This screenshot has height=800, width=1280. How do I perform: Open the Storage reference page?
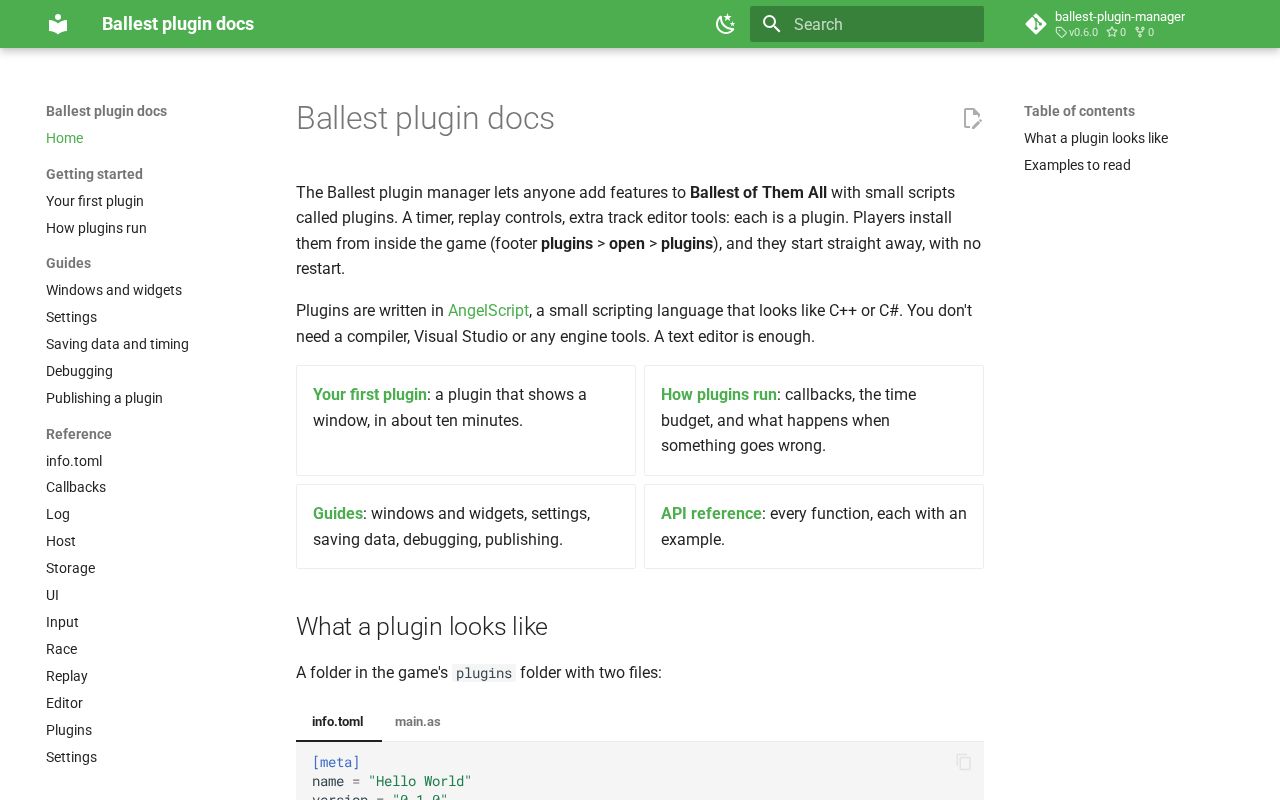(x=70, y=568)
